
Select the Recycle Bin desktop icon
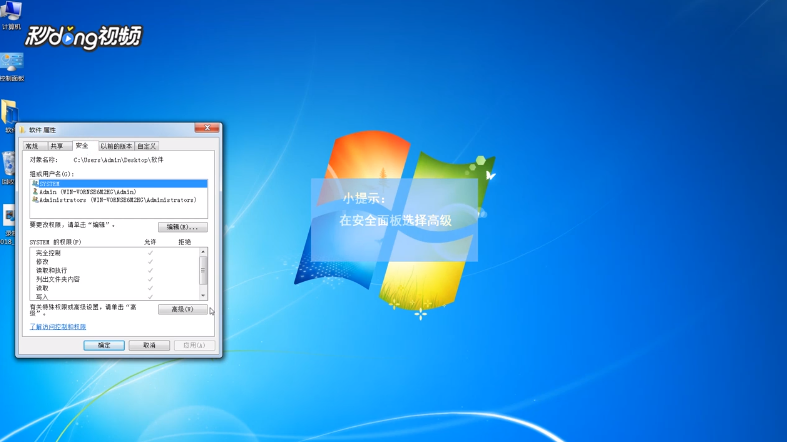8,168
